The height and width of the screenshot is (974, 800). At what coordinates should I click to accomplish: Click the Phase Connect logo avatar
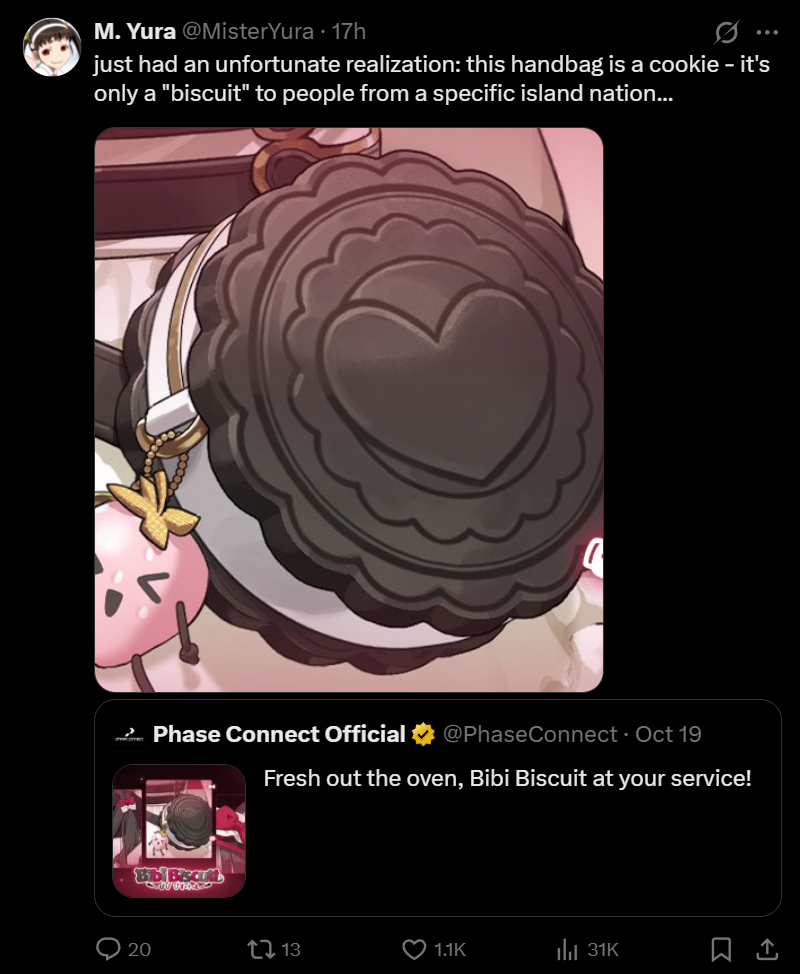coord(129,734)
